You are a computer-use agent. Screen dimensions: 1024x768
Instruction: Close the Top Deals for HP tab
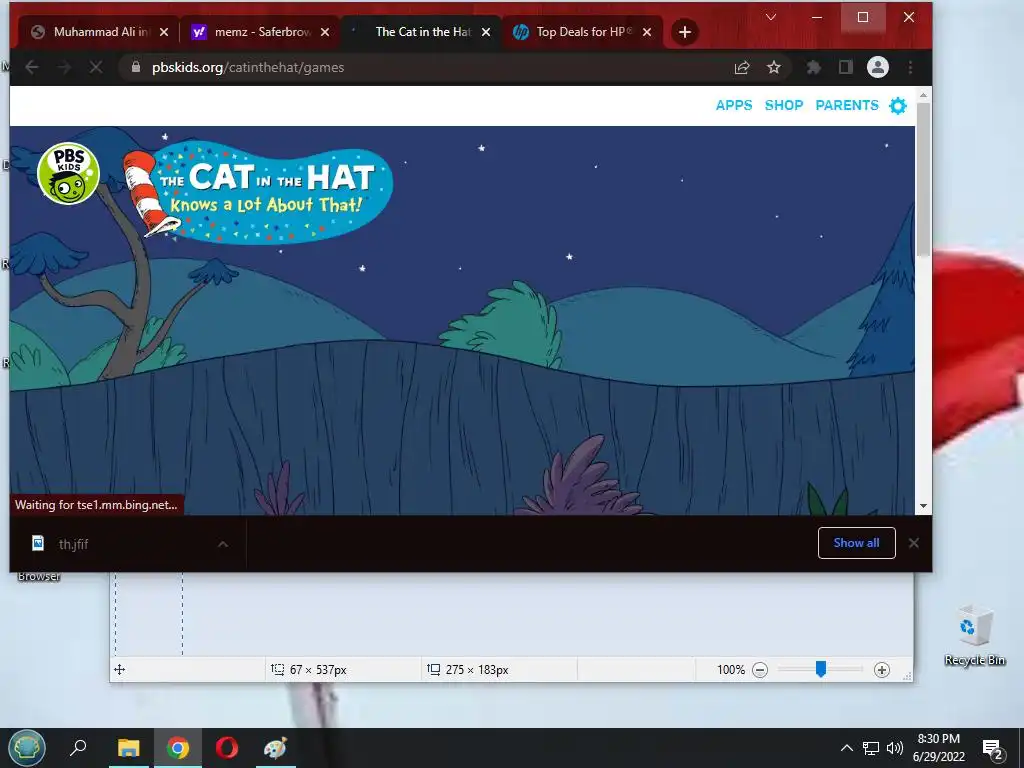click(647, 32)
